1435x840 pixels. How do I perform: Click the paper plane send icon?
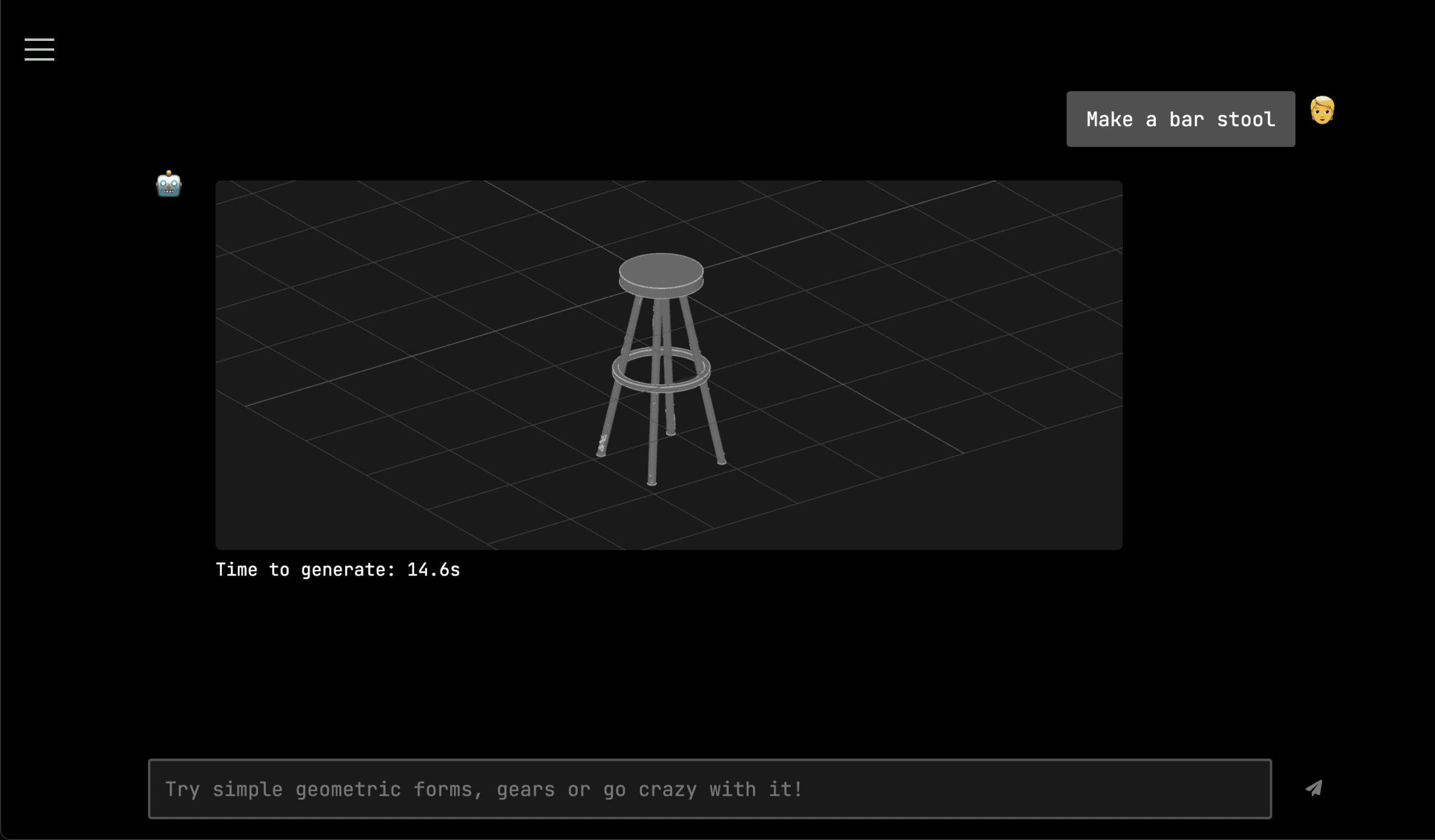(1314, 788)
